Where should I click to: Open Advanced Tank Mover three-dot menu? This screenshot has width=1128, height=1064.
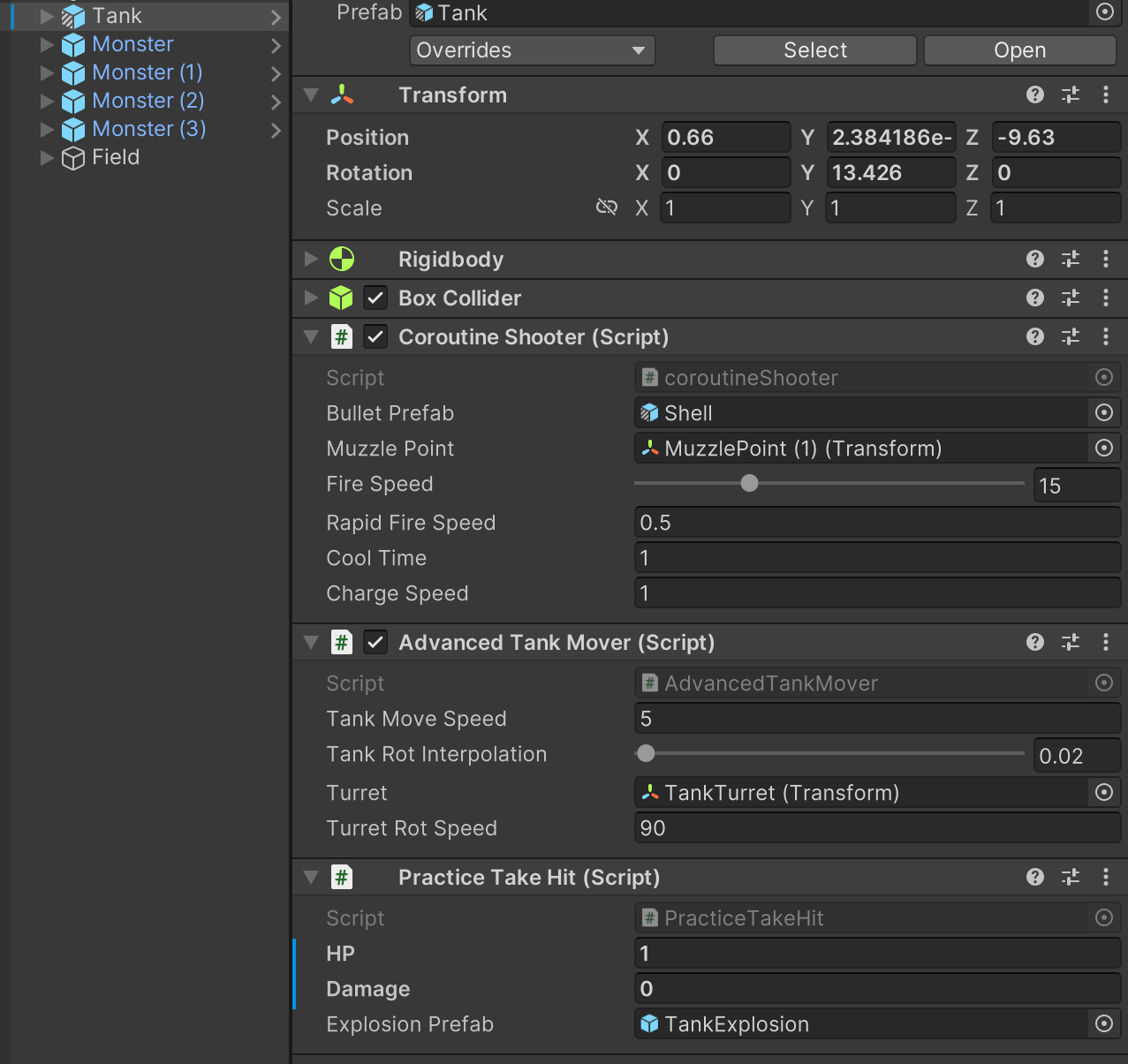pyautogui.click(x=1106, y=642)
